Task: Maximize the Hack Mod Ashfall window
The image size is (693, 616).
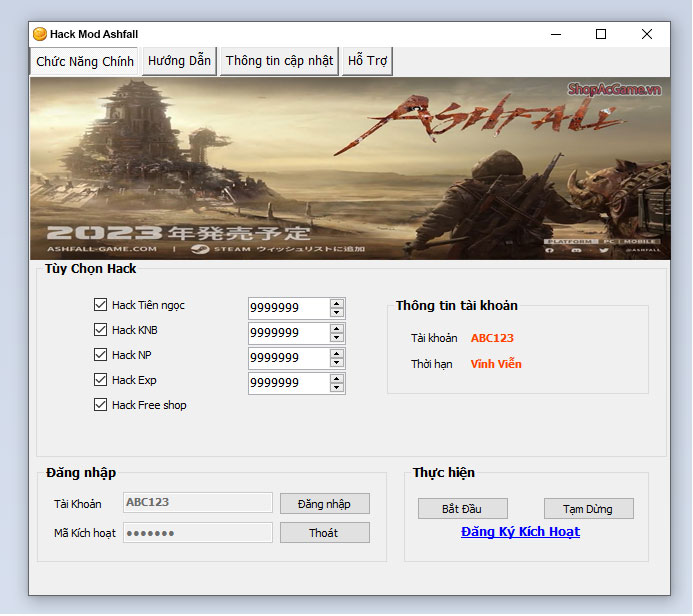Action: pos(601,34)
